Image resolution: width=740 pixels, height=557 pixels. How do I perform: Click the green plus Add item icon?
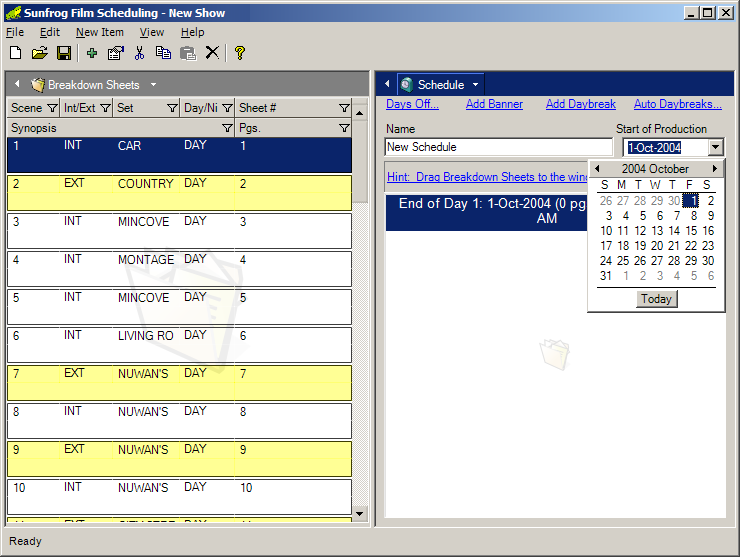(x=92, y=52)
